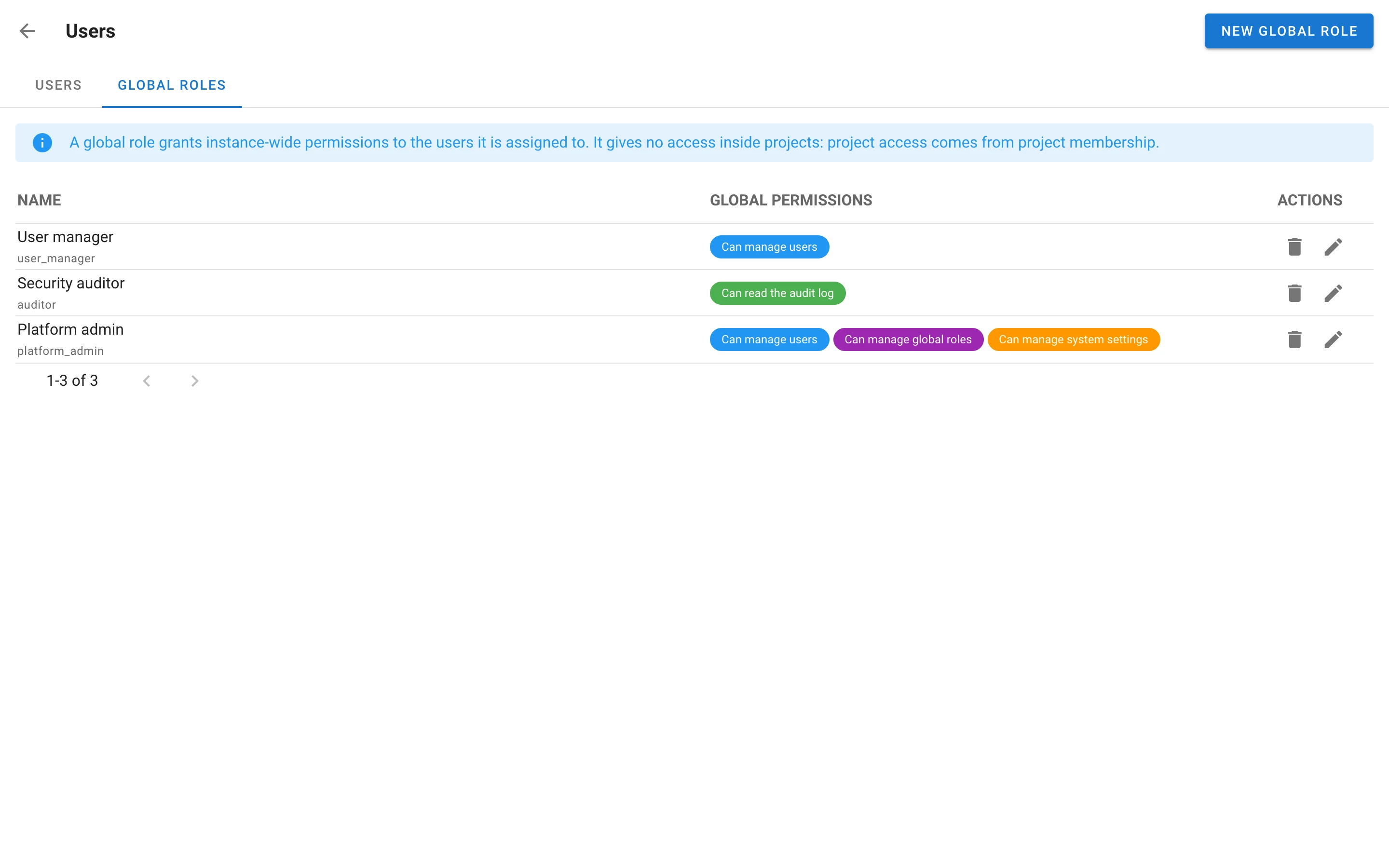This screenshot has width=1389, height=868.
Task: Go back using the arrow icon
Action: coord(27,31)
